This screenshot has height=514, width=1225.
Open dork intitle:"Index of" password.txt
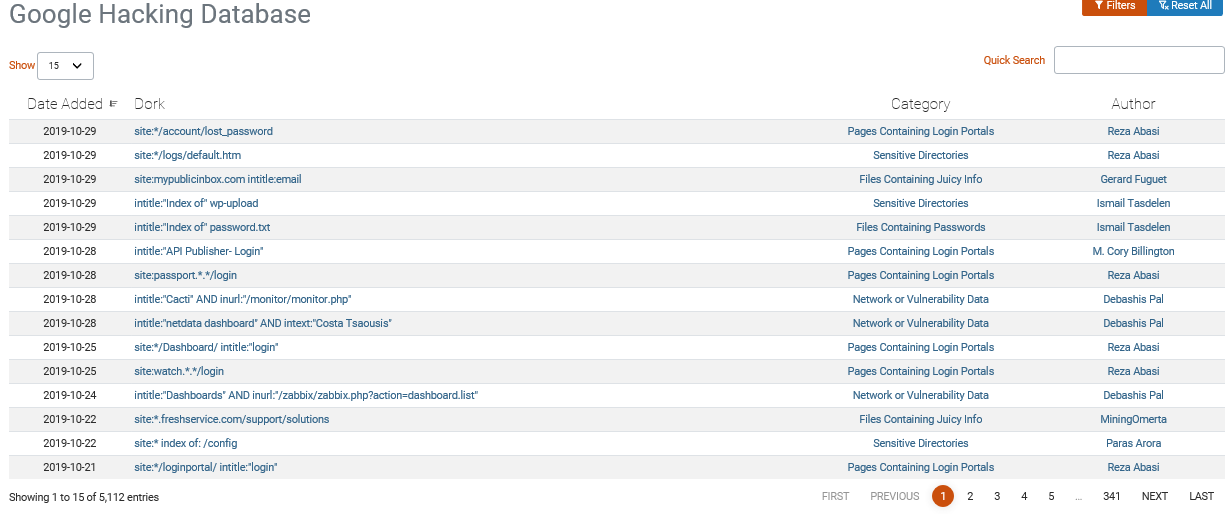pyautogui.click(x=202, y=227)
